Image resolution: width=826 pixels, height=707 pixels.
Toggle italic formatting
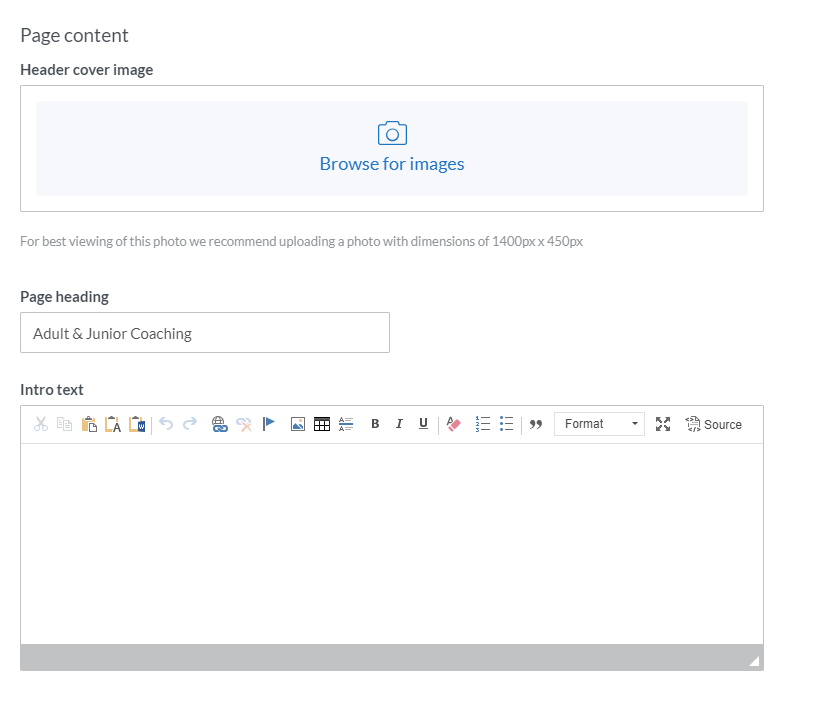coord(399,424)
